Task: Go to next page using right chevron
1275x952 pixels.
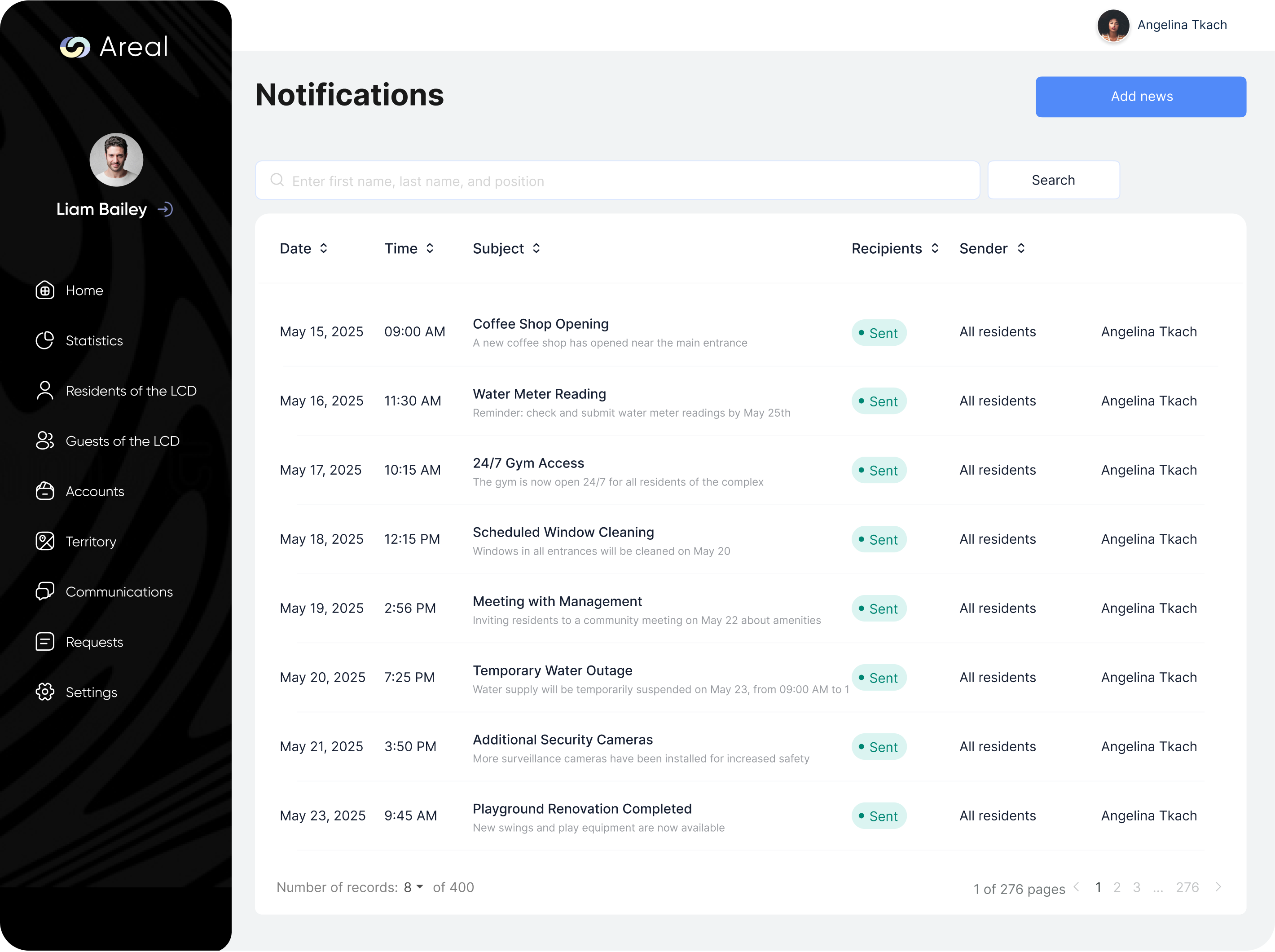Action: (1218, 887)
